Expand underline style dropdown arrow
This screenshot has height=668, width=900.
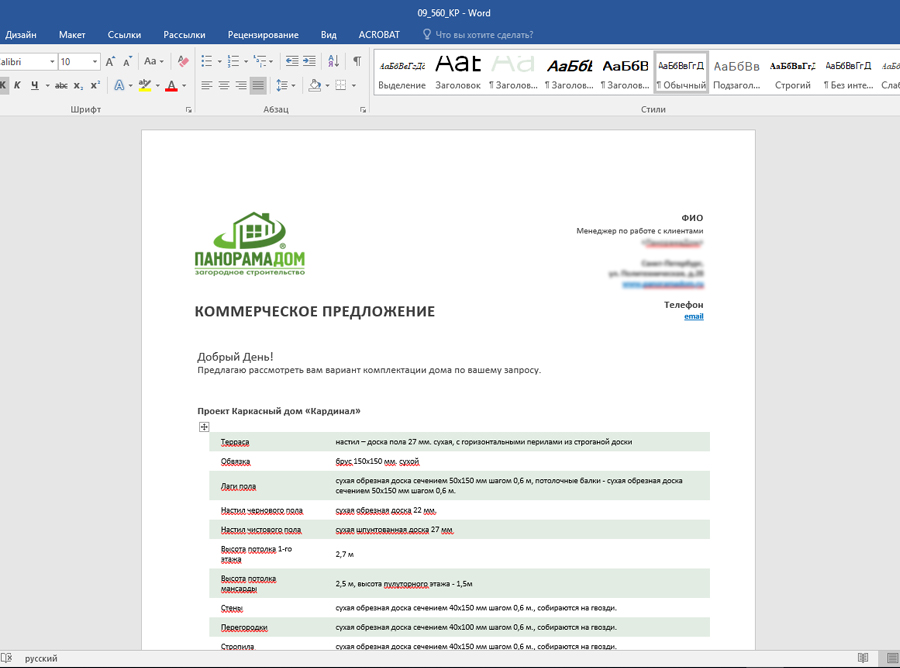(x=48, y=86)
